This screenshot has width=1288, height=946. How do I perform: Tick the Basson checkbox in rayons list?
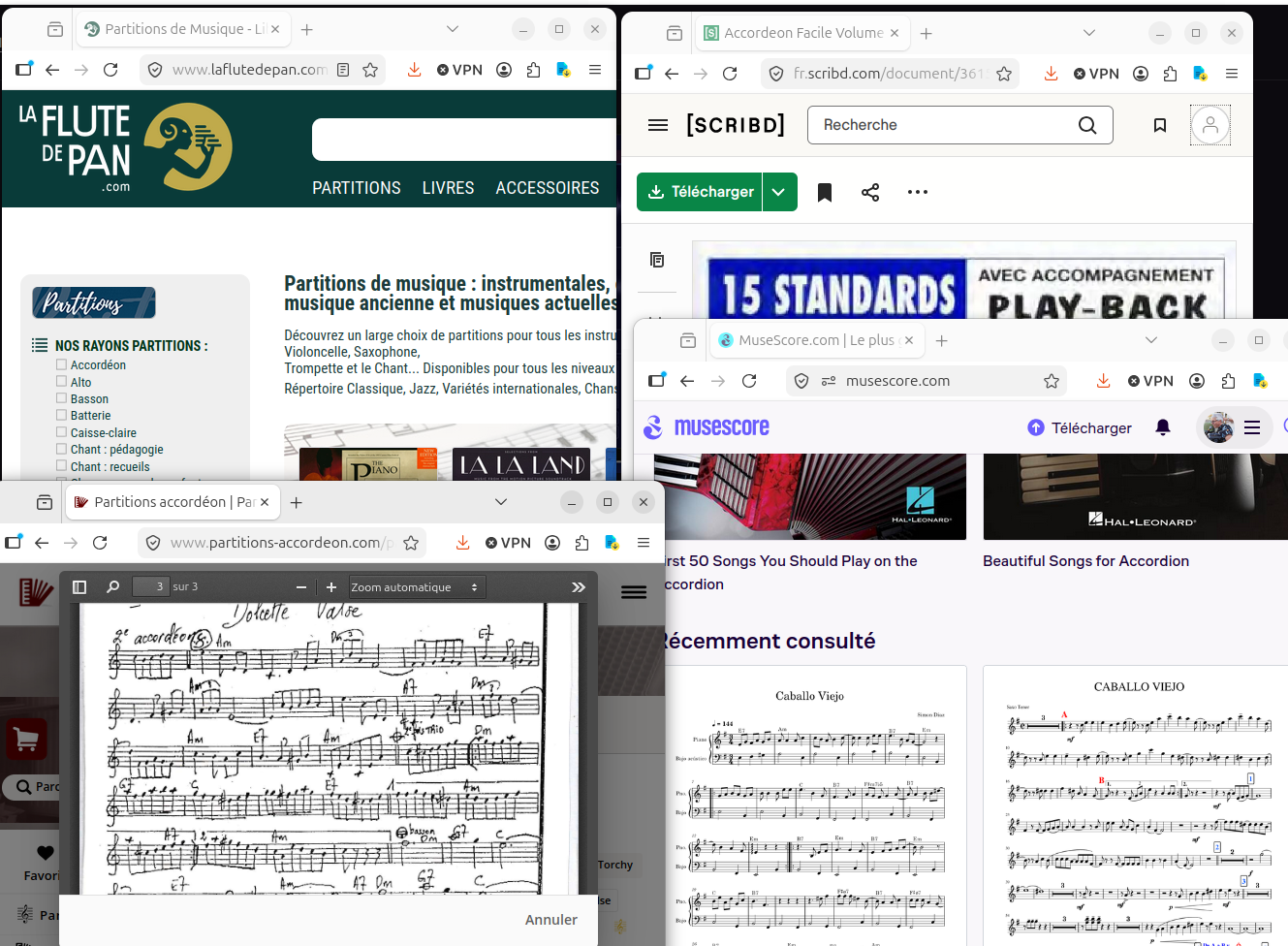[x=61, y=398]
